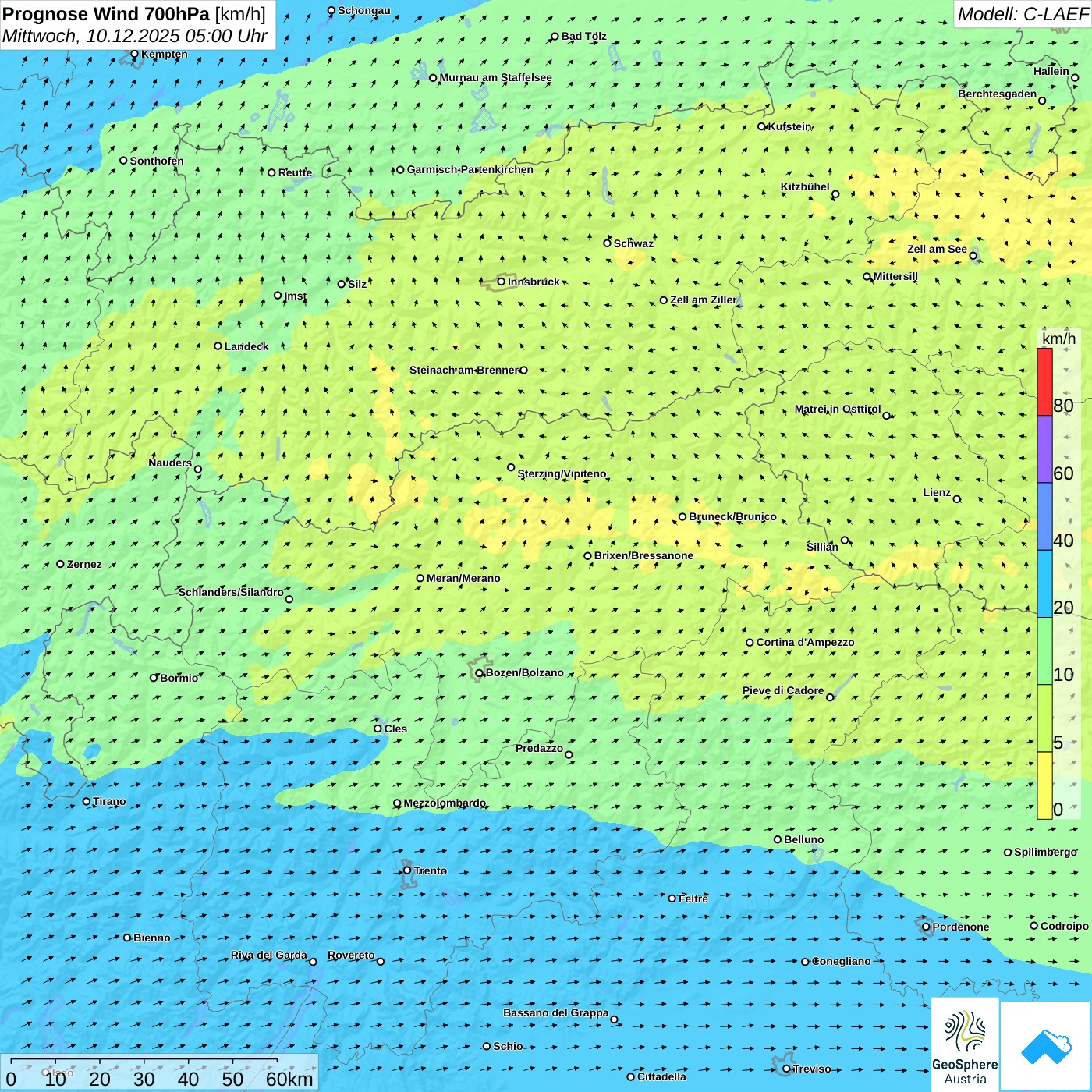Click the Innsbruck city marker circle

(502, 282)
